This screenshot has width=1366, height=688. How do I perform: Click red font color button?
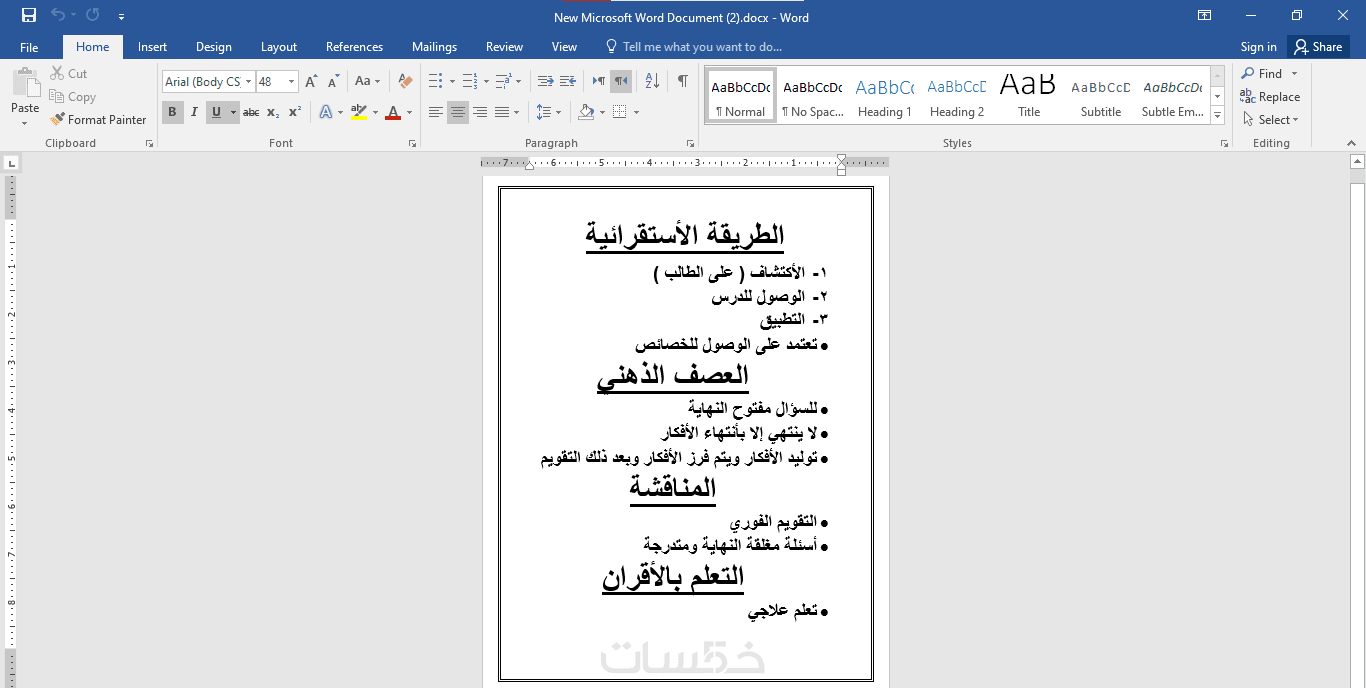point(393,112)
